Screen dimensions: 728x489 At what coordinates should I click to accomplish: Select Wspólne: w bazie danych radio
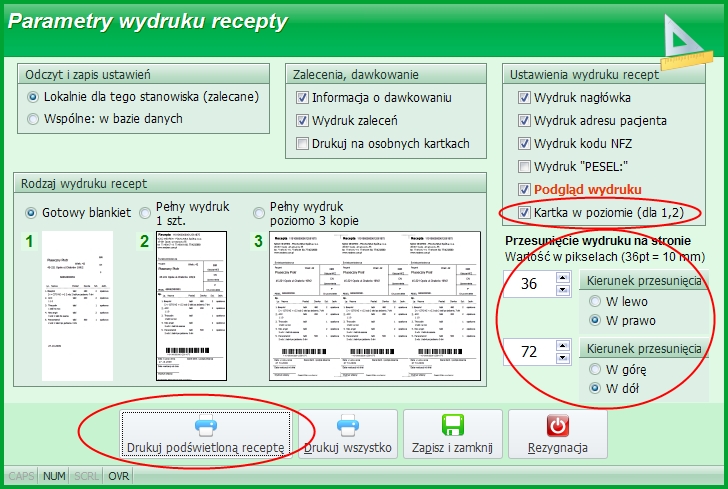pos(32,119)
